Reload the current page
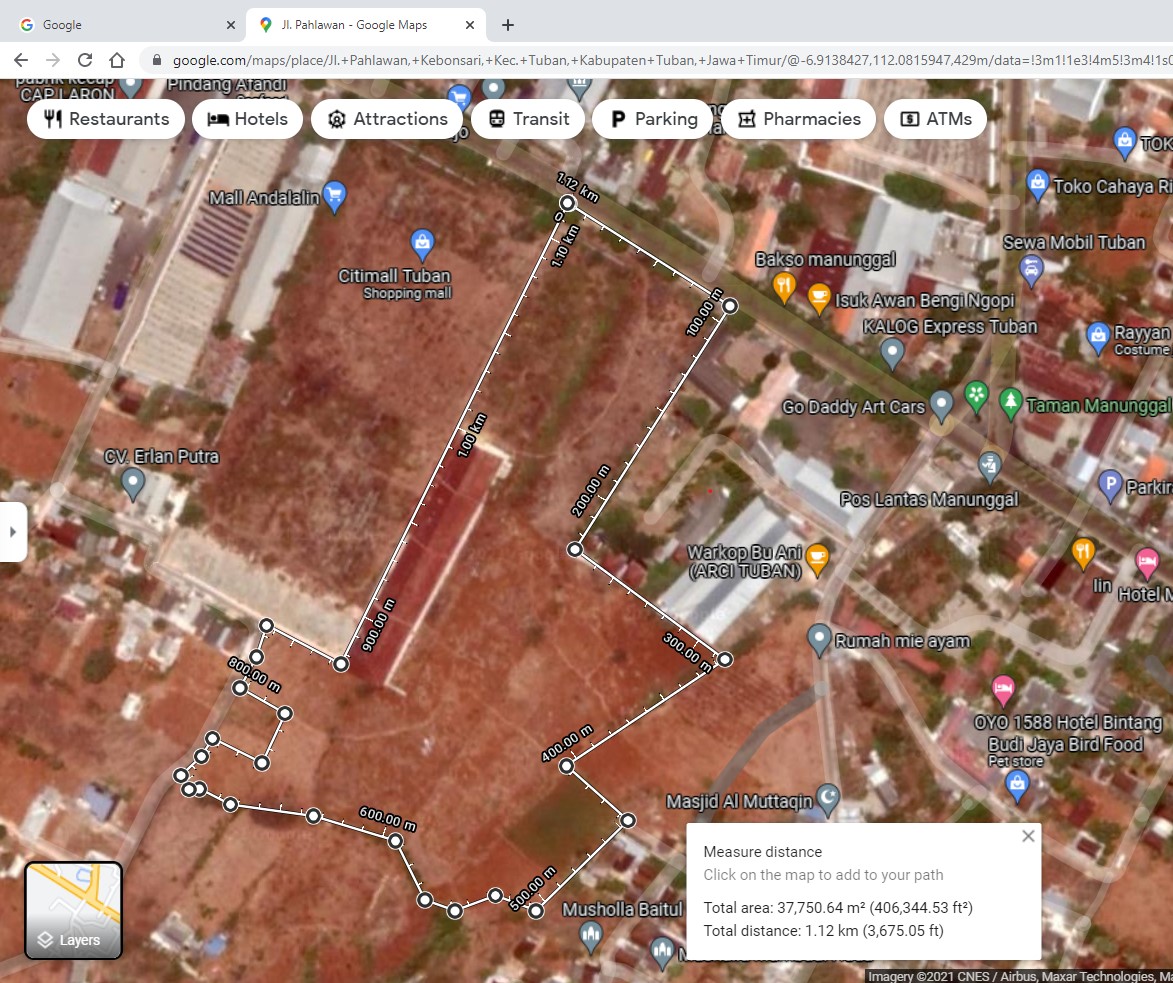The width and height of the screenshot is (1173, 983). [x=85, y=60]
